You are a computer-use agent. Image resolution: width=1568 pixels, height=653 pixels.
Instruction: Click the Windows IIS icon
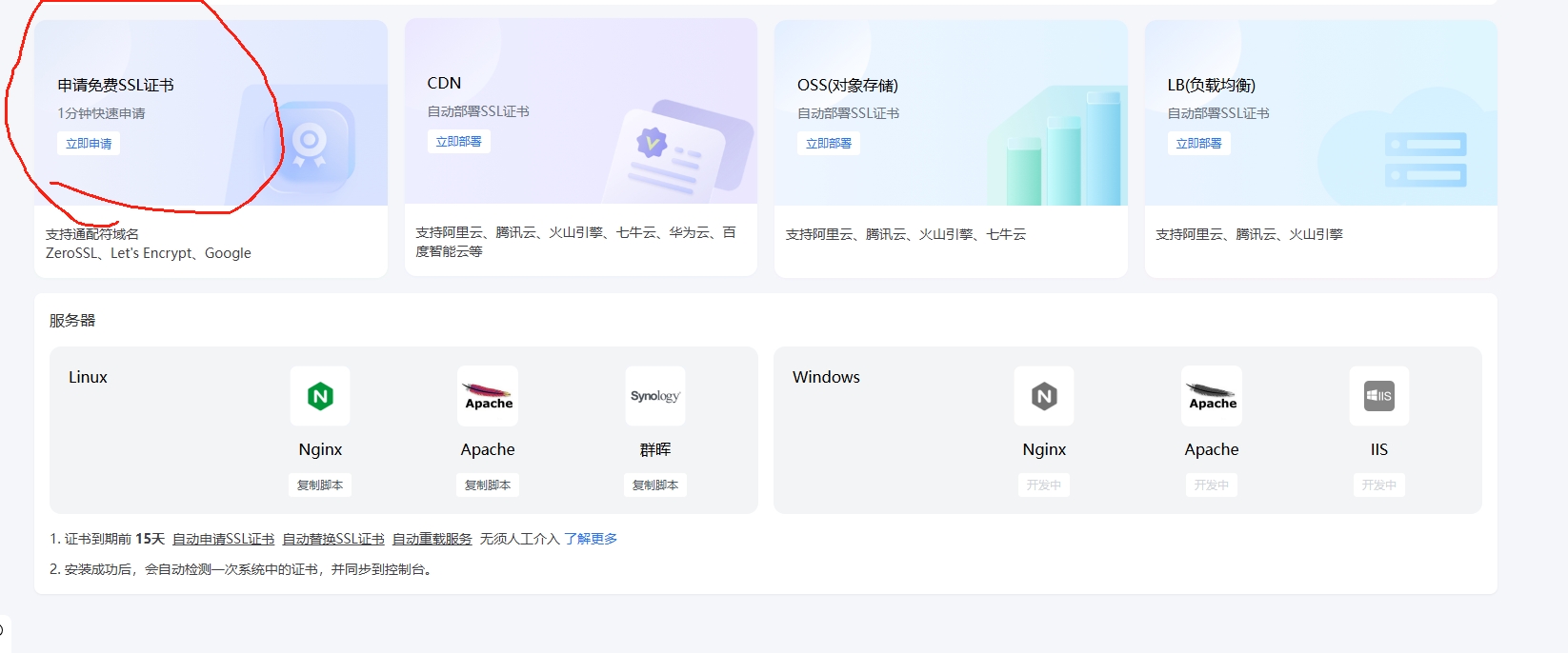(1379, 396)
